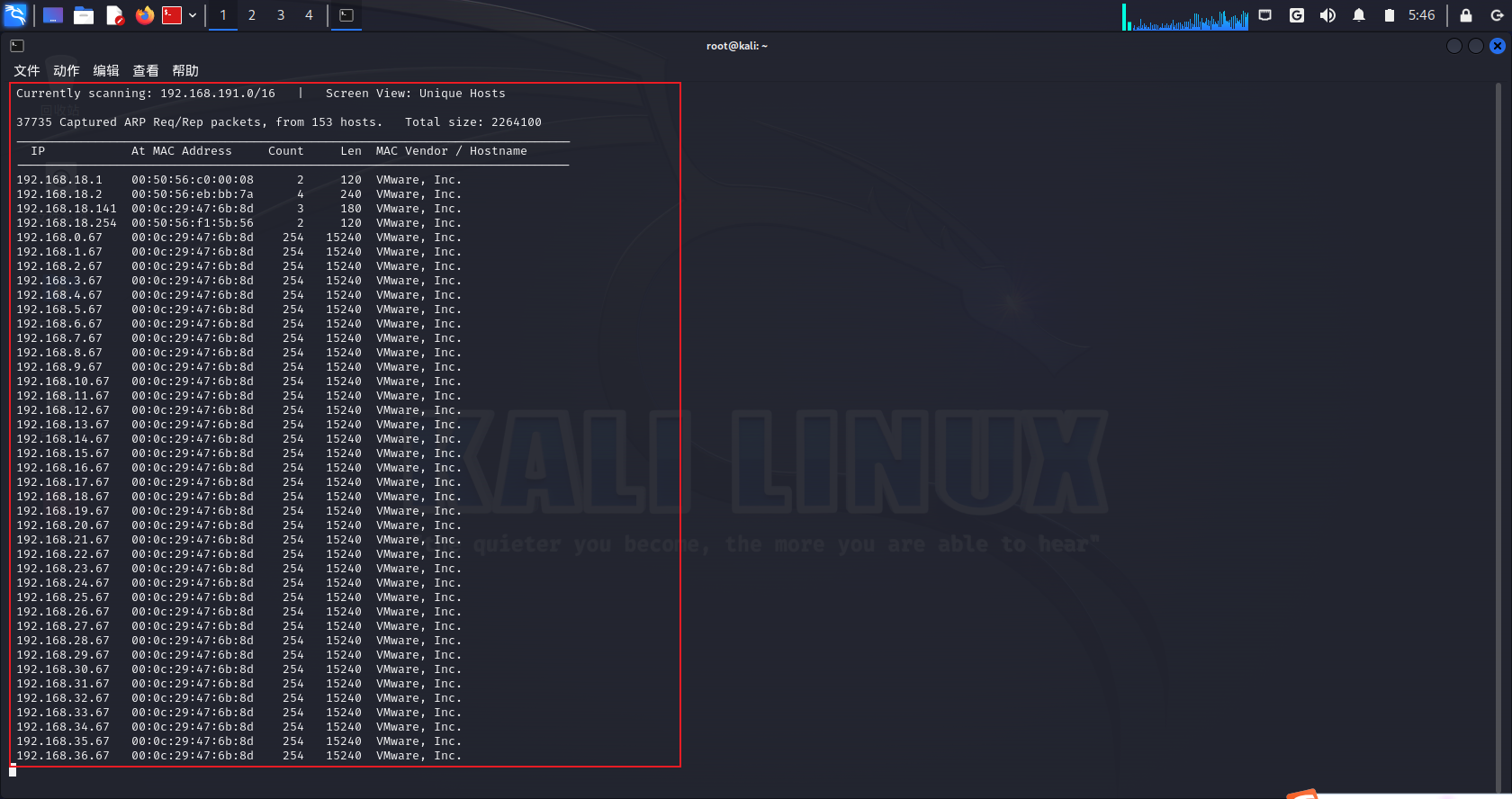Click the 'At MAC Address' column header
The image size is (1512, 799).
point(182,151)
